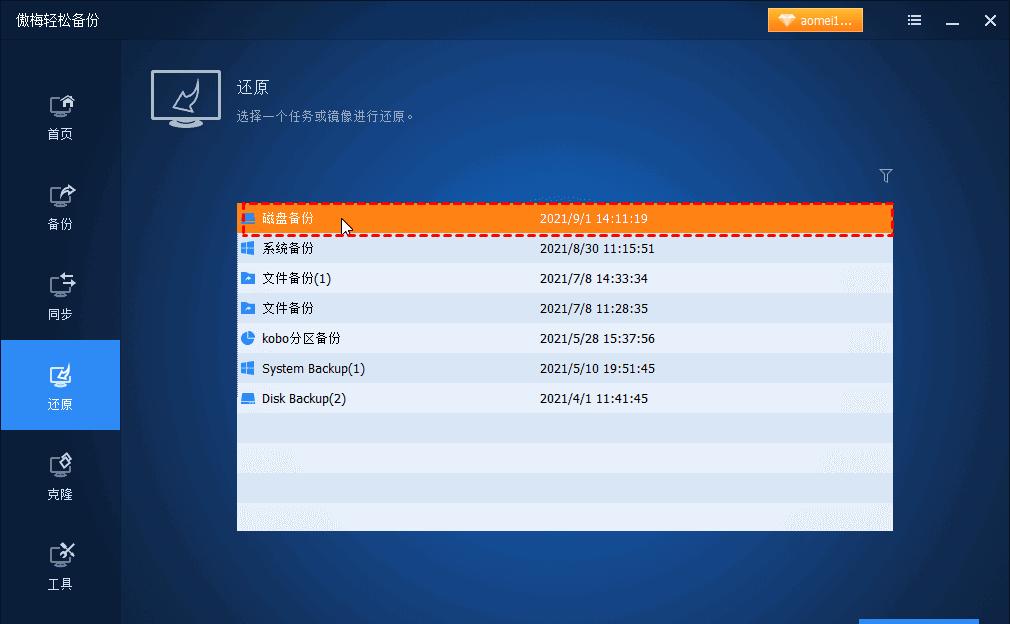Click the folder icon beside 文件备份 2021/7/8 11:28:35

tap(248, 308)
